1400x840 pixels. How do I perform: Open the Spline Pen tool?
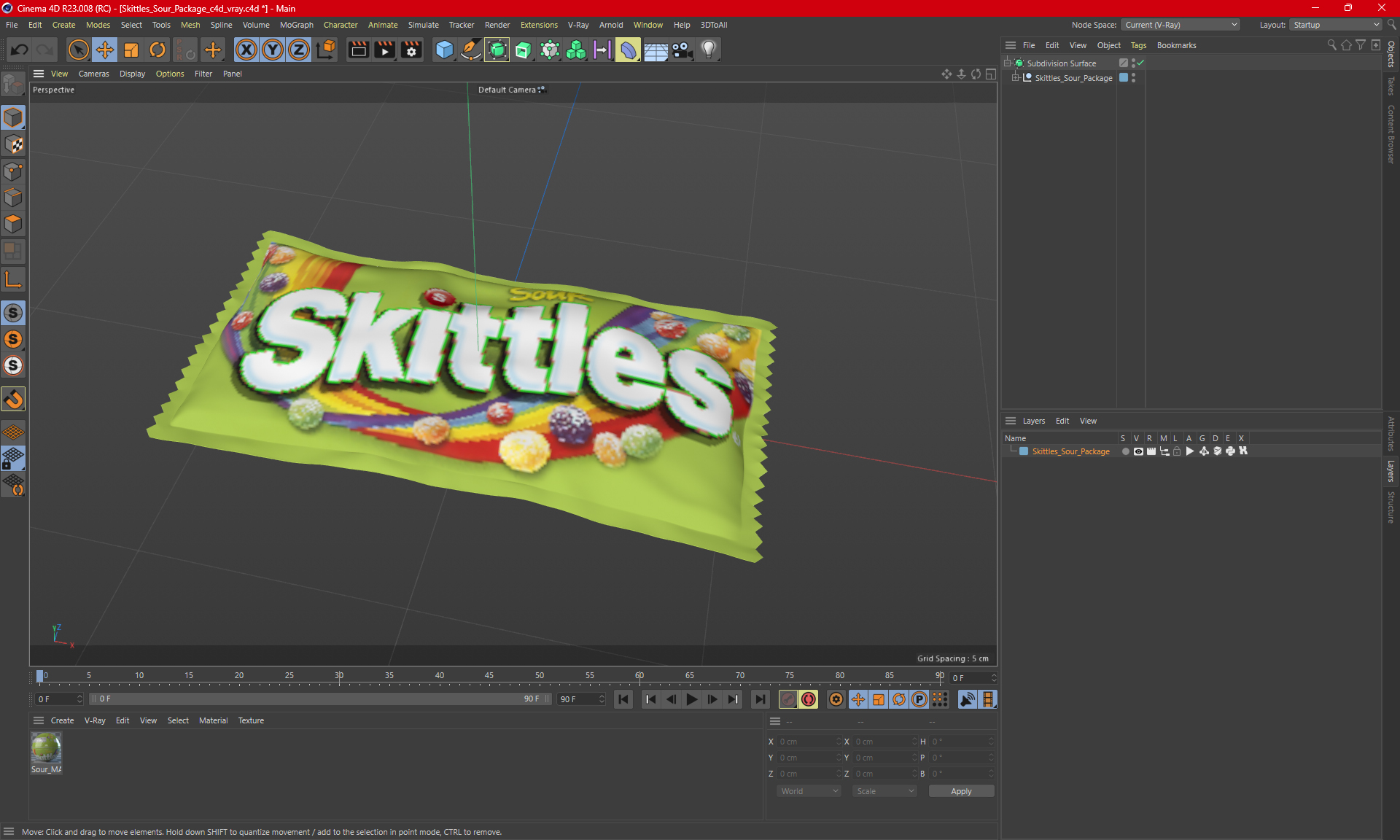[x=470, y=50]
